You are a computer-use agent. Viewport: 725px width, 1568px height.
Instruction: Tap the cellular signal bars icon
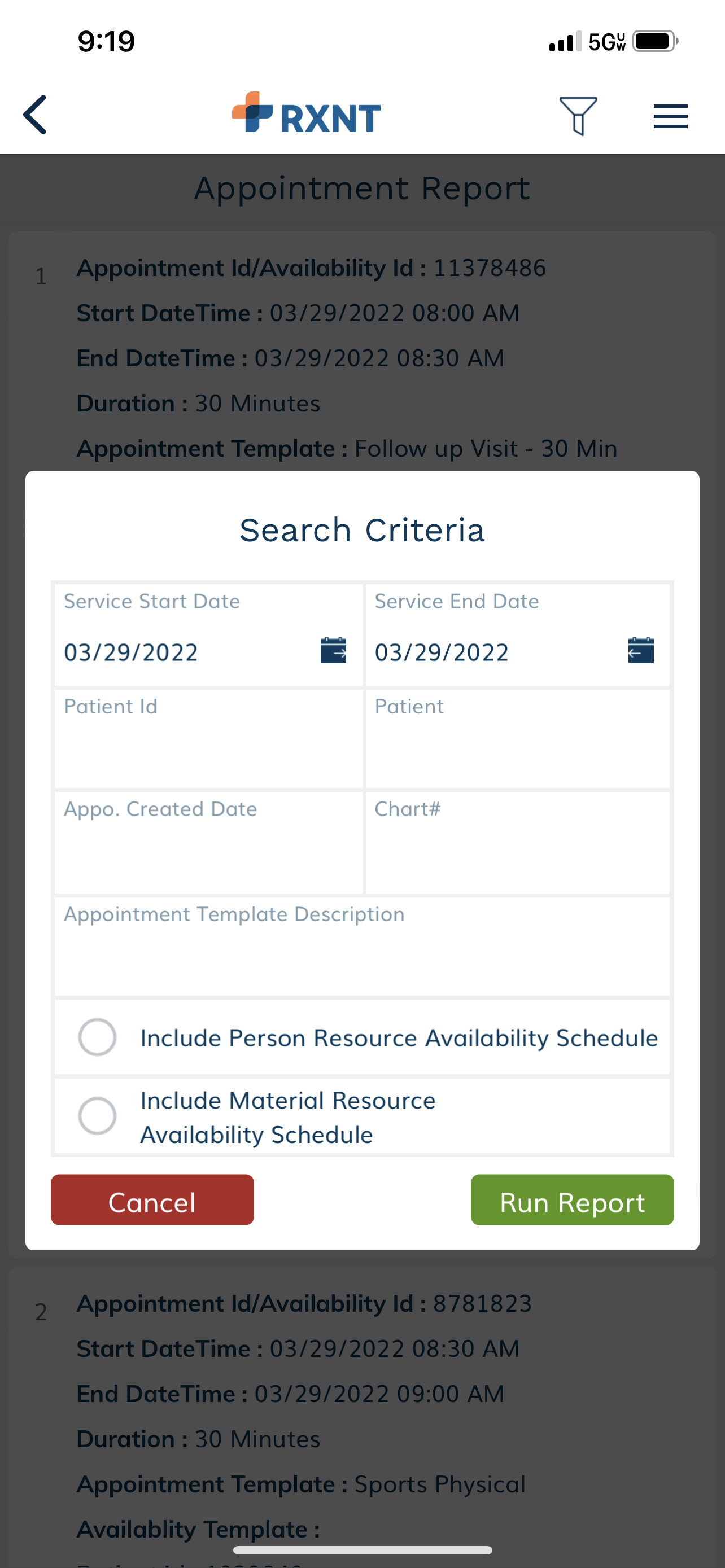pos(565,42)
